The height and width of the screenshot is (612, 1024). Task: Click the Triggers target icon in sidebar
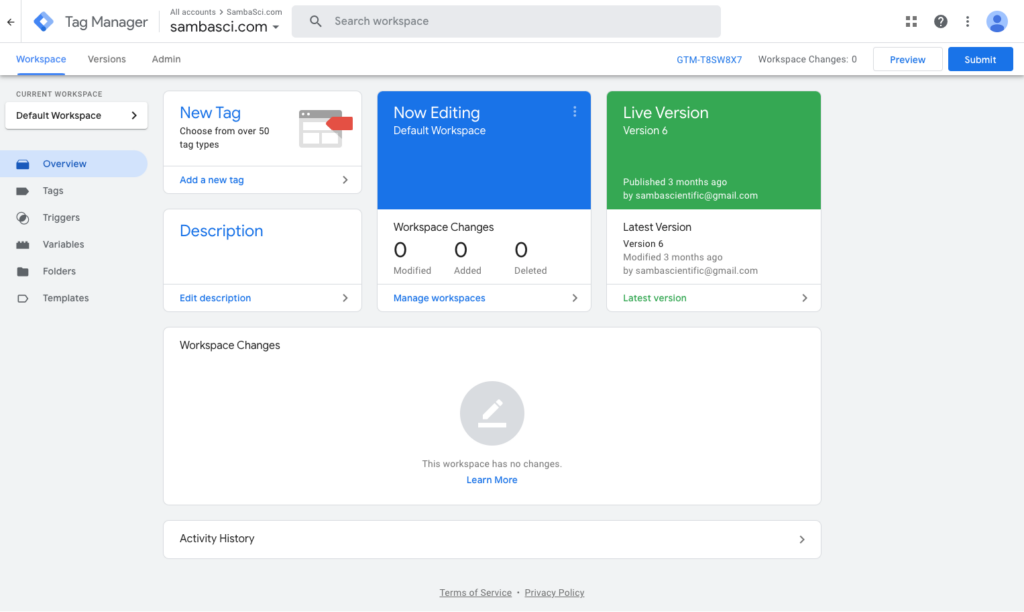coord(23,217)
